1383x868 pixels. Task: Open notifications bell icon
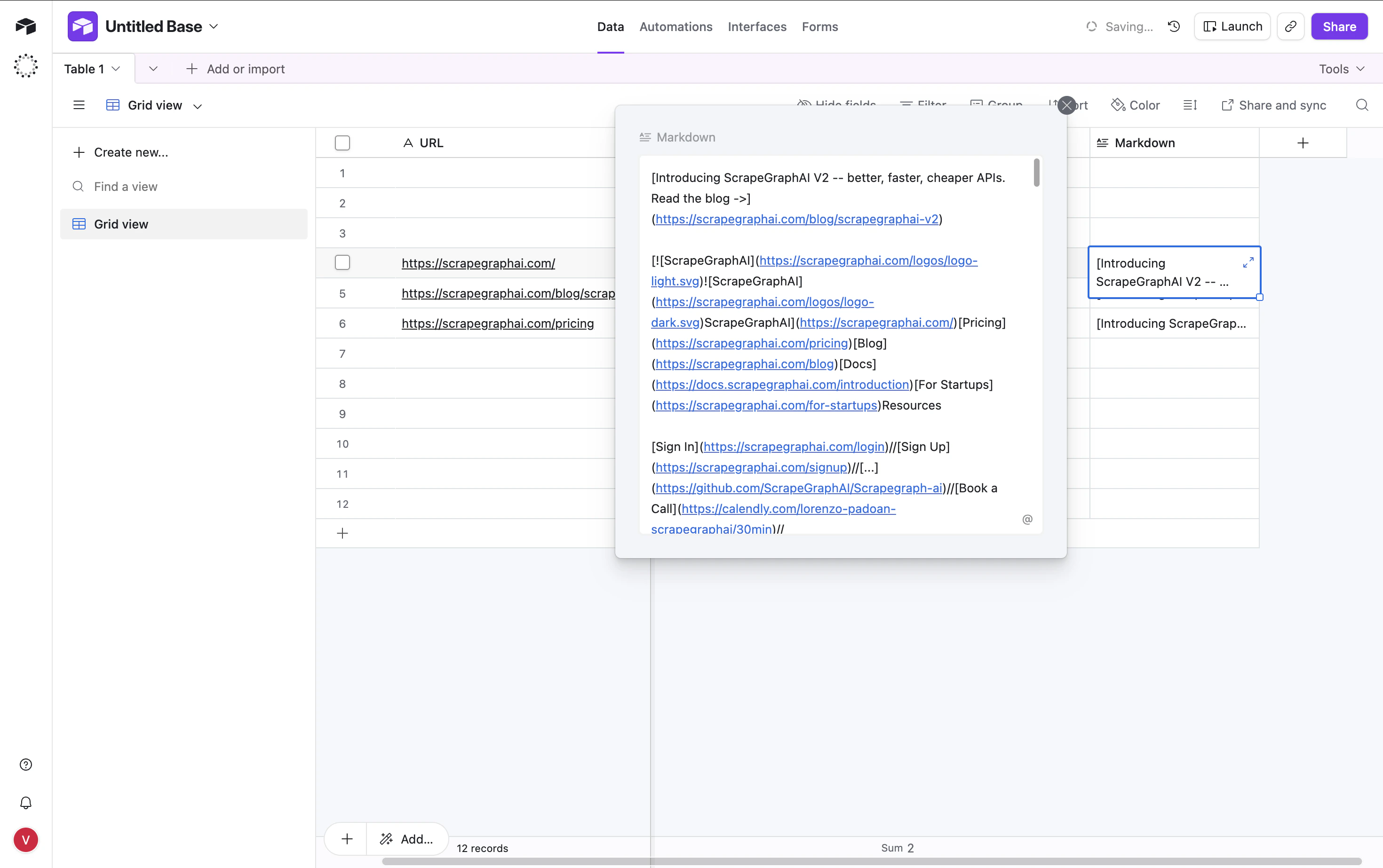click(x=26, y=803)
